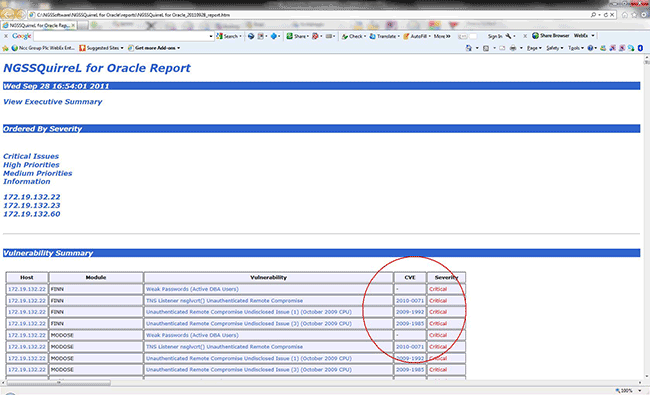Open the WebEx dropdown menu
This screenshot has width=650, height=395.
[585, 36]
